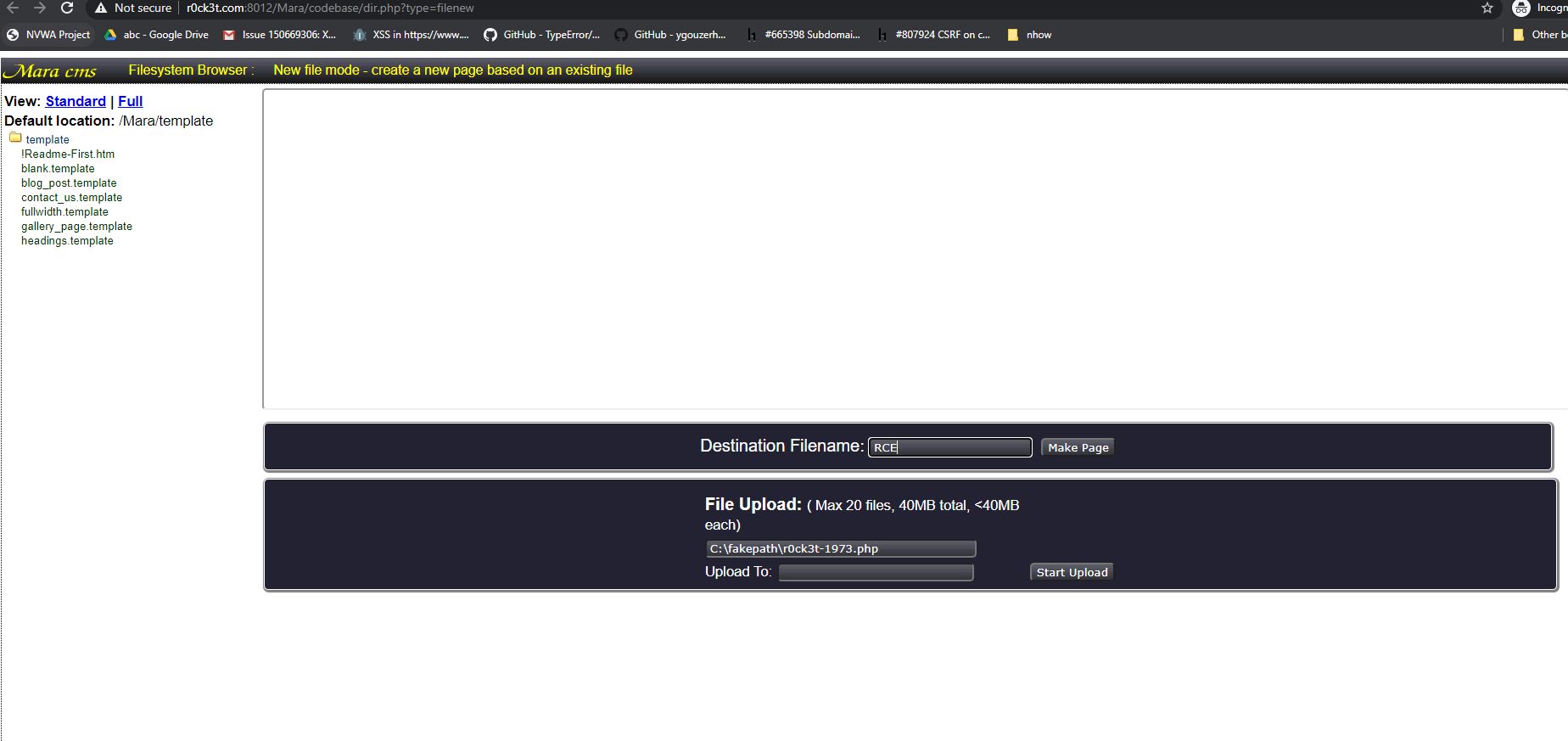Viewport: 1568px width, 741px height.
Task: Bookmark this page with the star icon
Action: point(1487,8)
